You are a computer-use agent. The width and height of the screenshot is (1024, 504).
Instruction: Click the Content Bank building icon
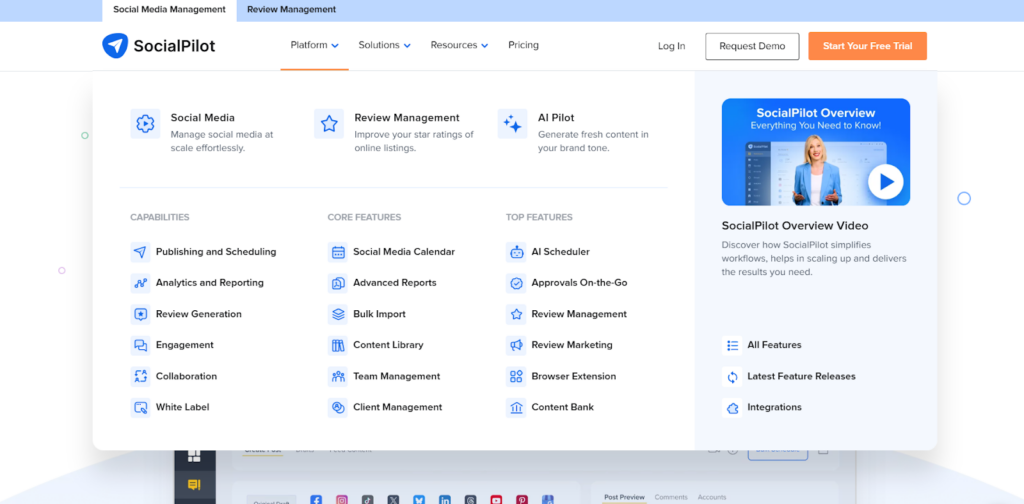pos(516,407)
